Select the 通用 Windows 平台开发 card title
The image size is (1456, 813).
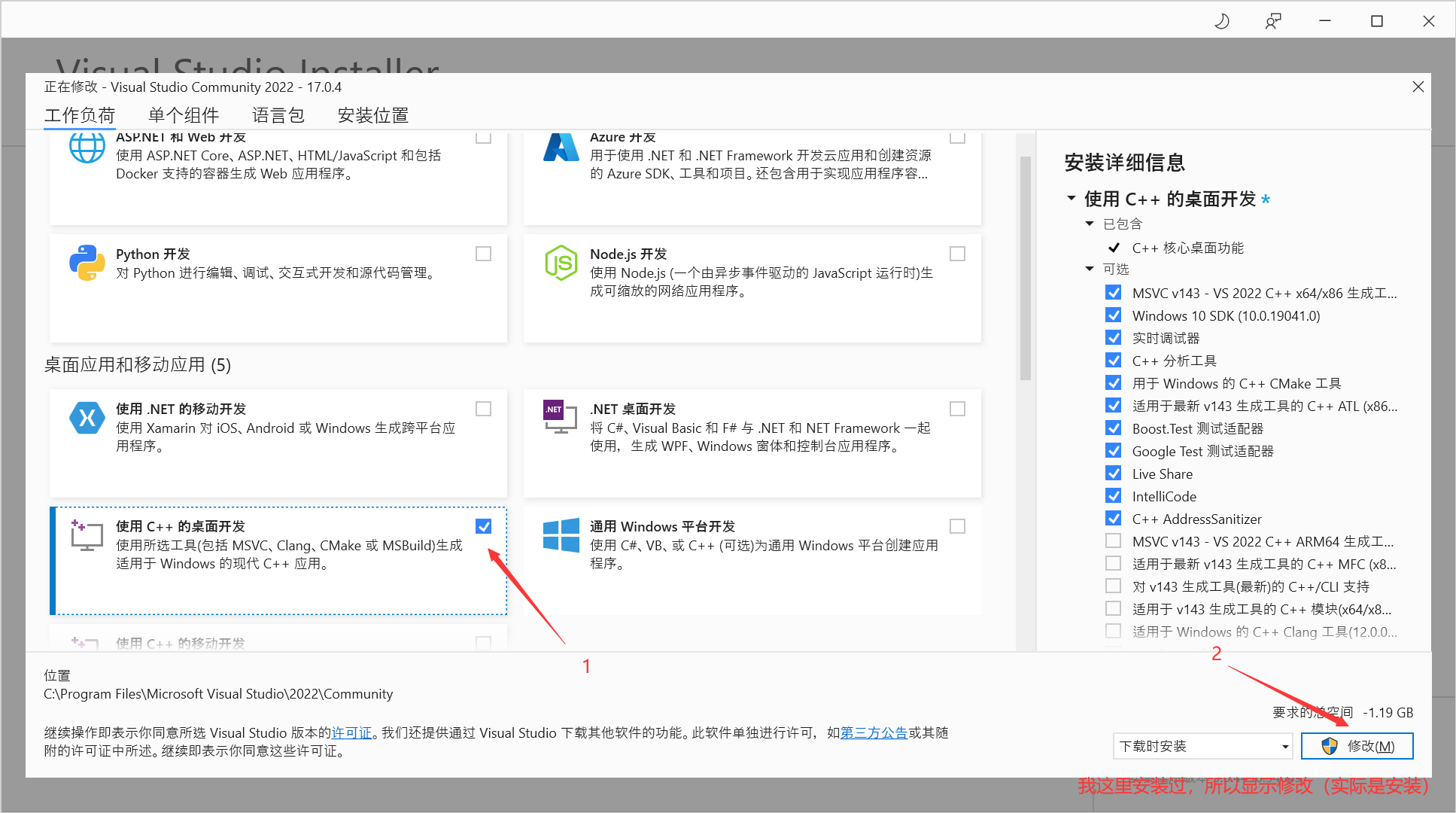point(662,526)
